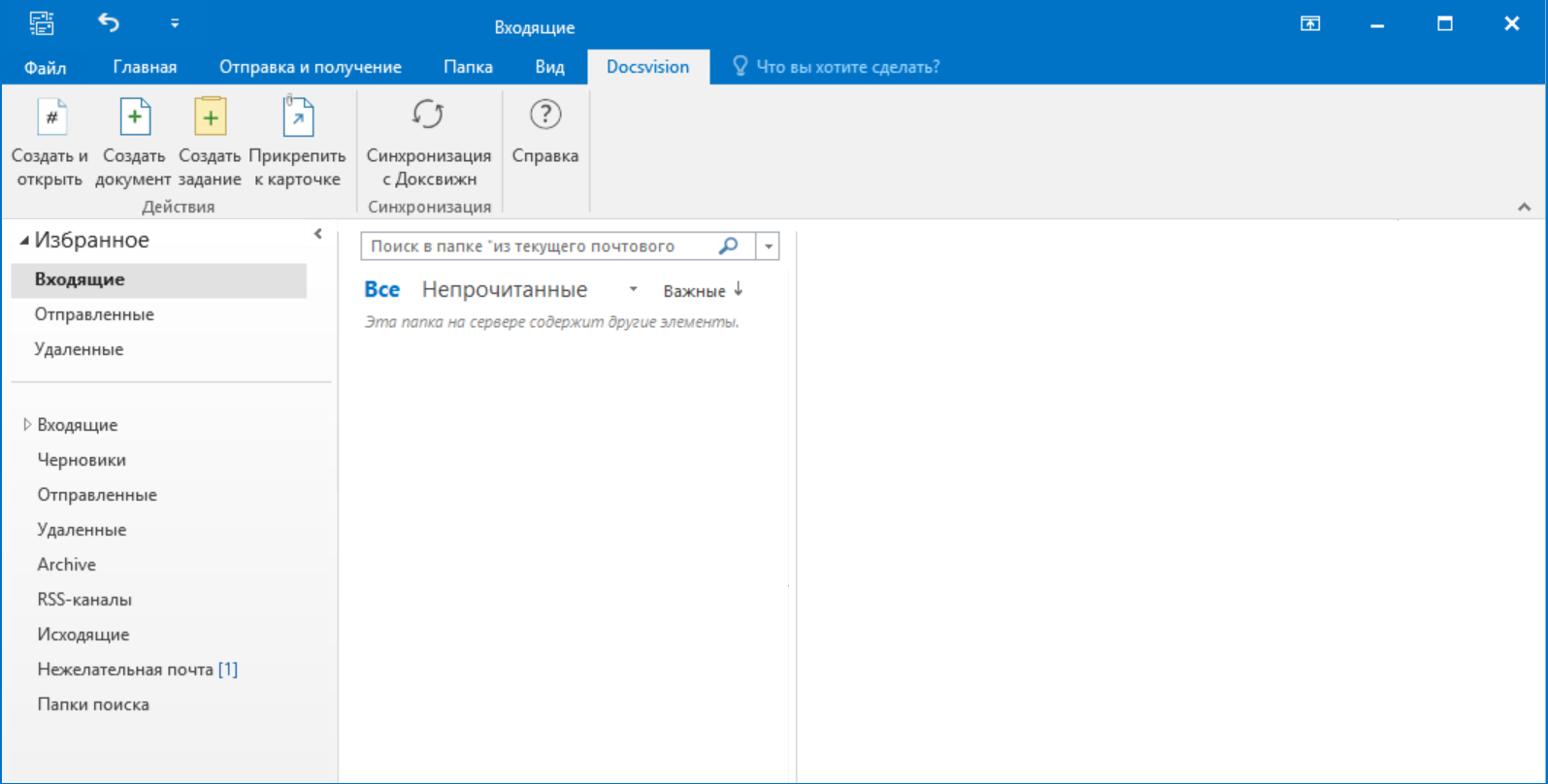The width and height of the screenshot is (1548, 784).
Task: Collapse the Избранное favorites section
Action: (x=24, y=241)
